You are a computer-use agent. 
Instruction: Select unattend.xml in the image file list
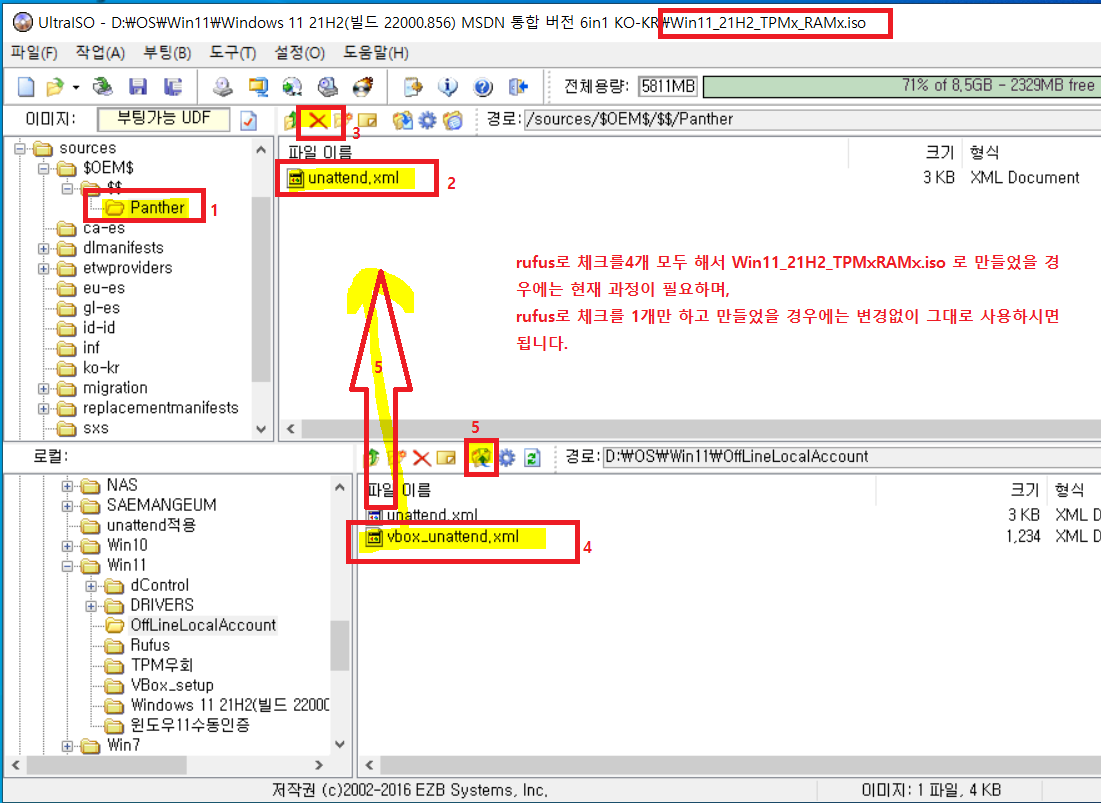click(353, 178)
